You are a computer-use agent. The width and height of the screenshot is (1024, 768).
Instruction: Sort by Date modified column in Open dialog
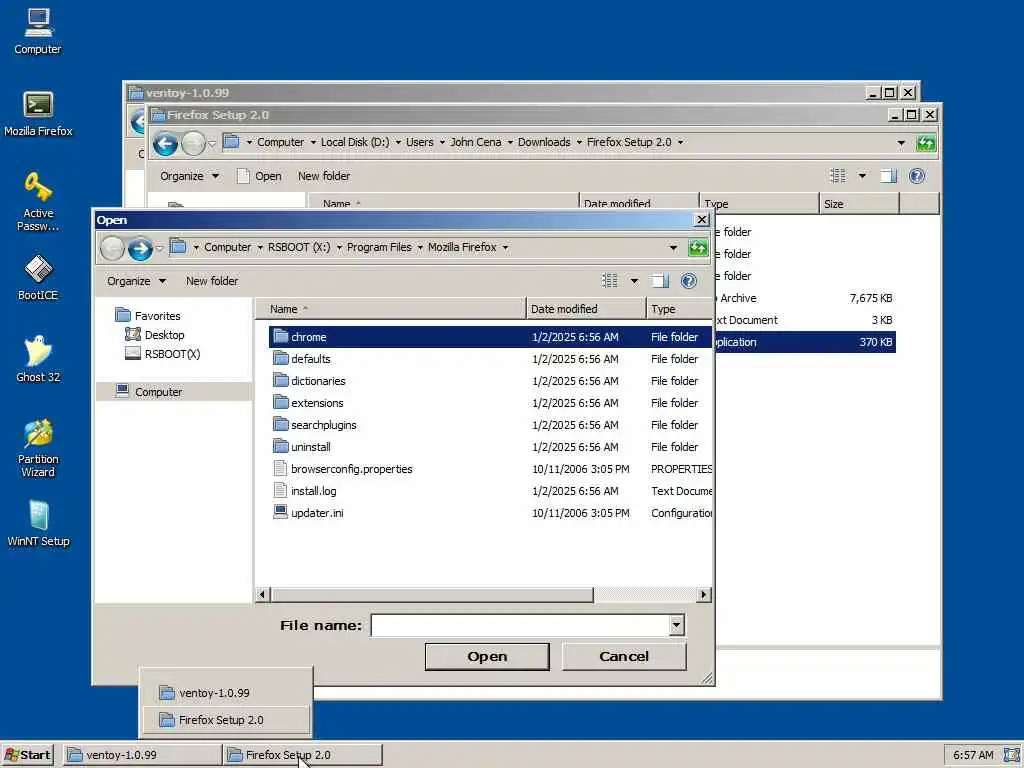coord(585,309)
